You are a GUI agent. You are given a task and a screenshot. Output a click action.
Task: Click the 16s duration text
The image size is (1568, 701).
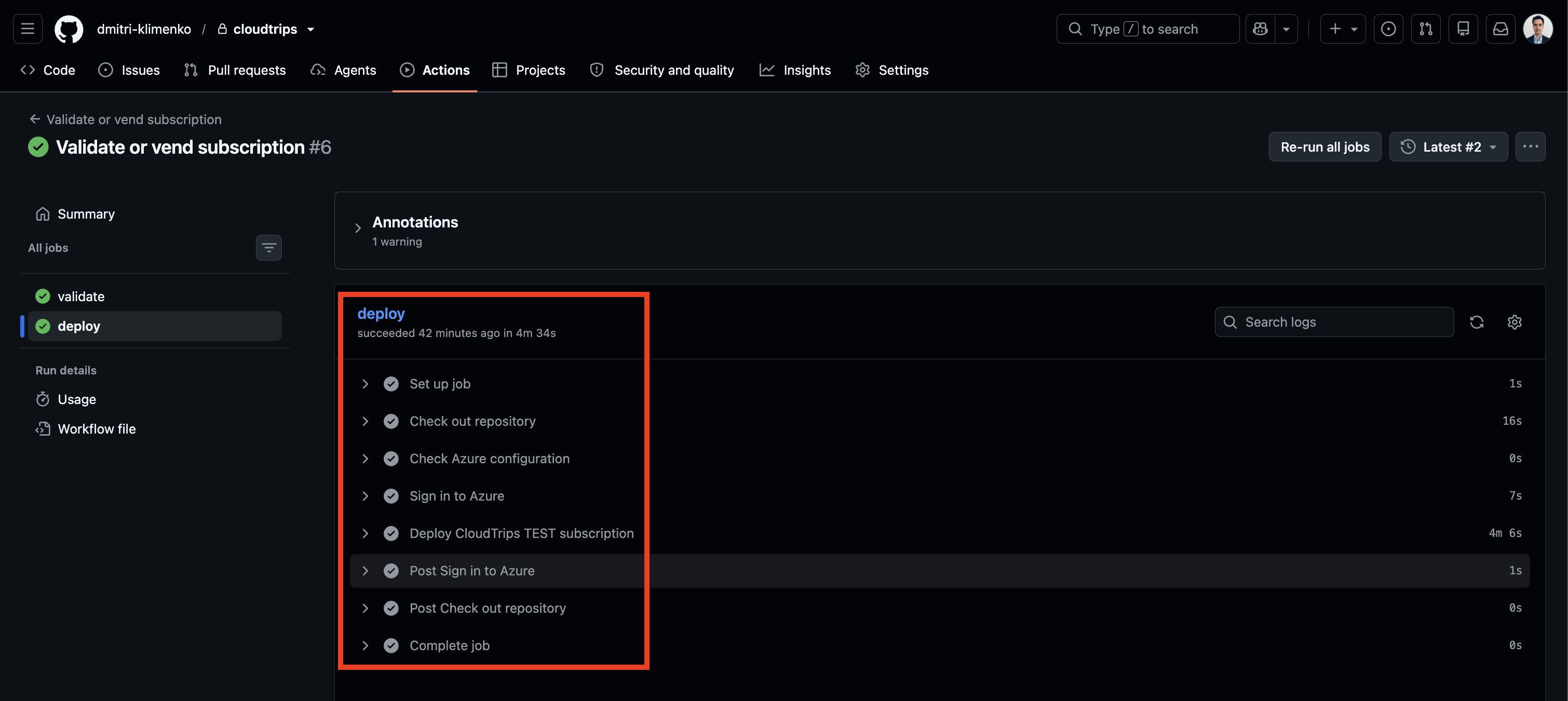1512,421
